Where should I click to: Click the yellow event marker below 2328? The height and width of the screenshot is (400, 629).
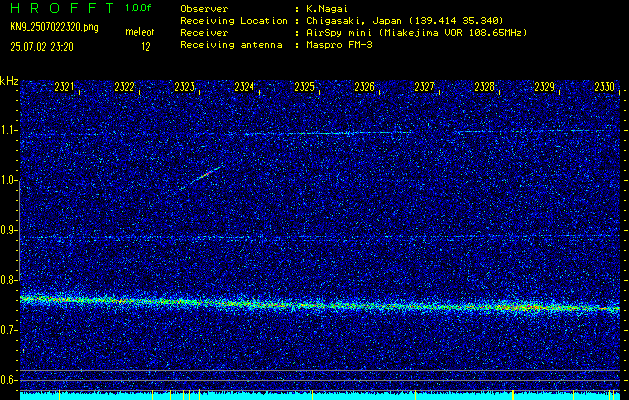pyautogui.click(x=513, y=395)
